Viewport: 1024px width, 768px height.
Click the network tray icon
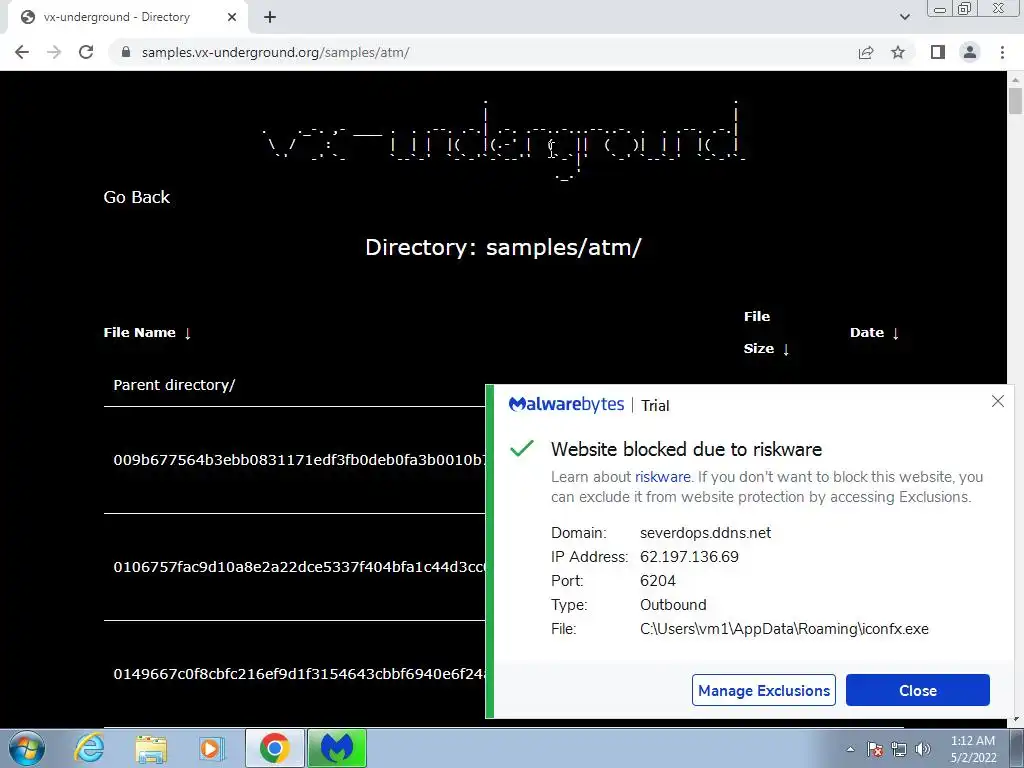click(899, 749)
